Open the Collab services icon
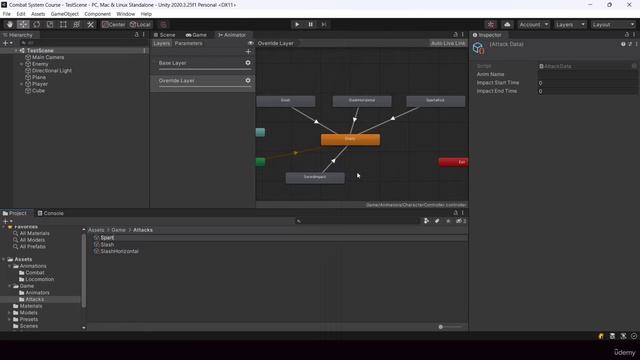 point(491,24)
